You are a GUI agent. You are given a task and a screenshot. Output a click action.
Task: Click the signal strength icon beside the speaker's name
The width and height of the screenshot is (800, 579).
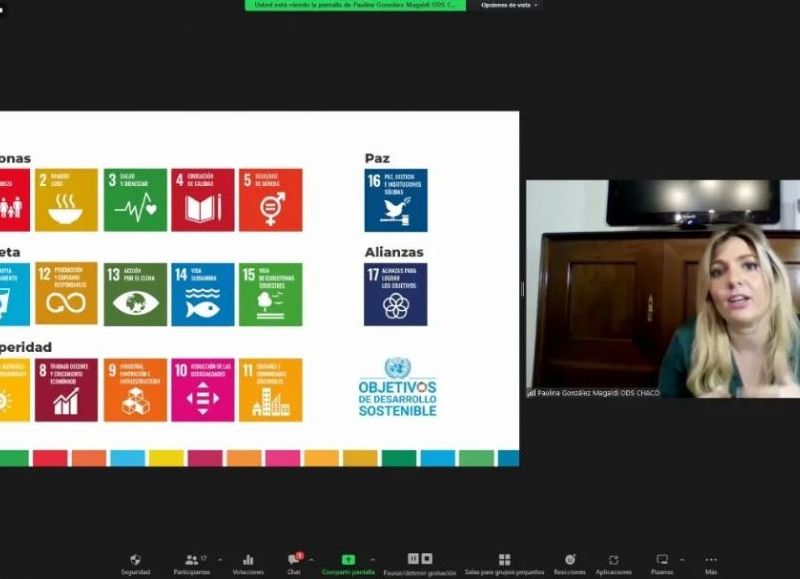[x=531, y=393]
